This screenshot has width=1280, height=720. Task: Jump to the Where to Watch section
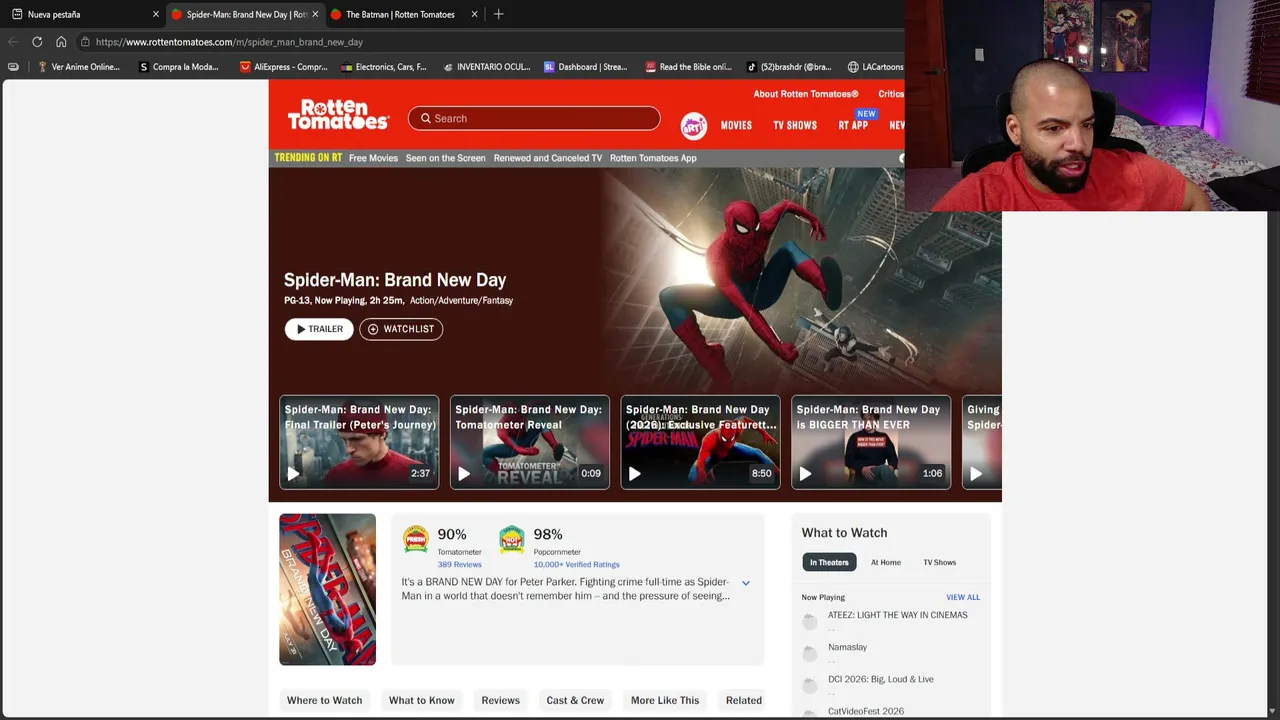coord(324,700)
